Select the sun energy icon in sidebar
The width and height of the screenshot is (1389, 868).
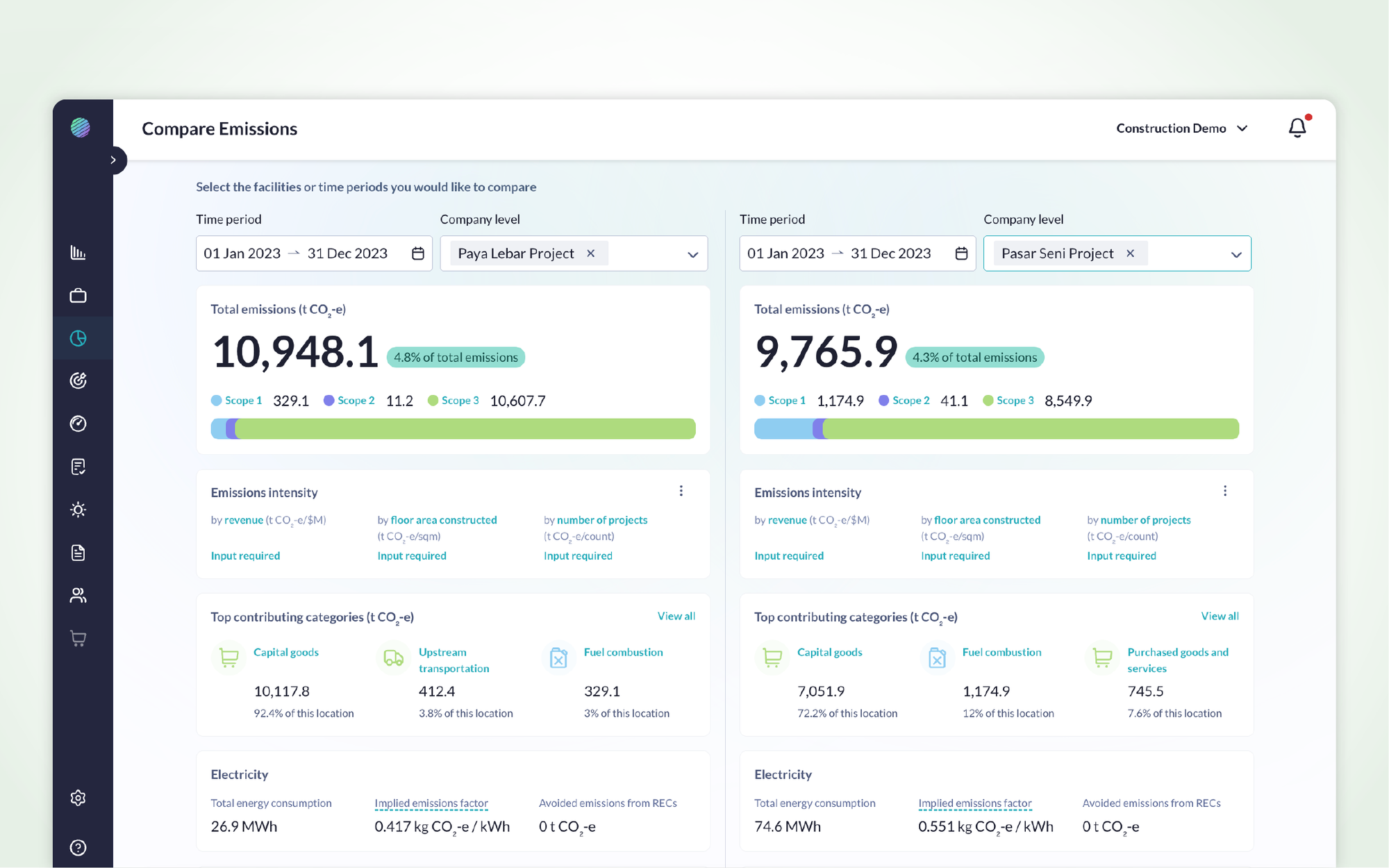[78, 510]
